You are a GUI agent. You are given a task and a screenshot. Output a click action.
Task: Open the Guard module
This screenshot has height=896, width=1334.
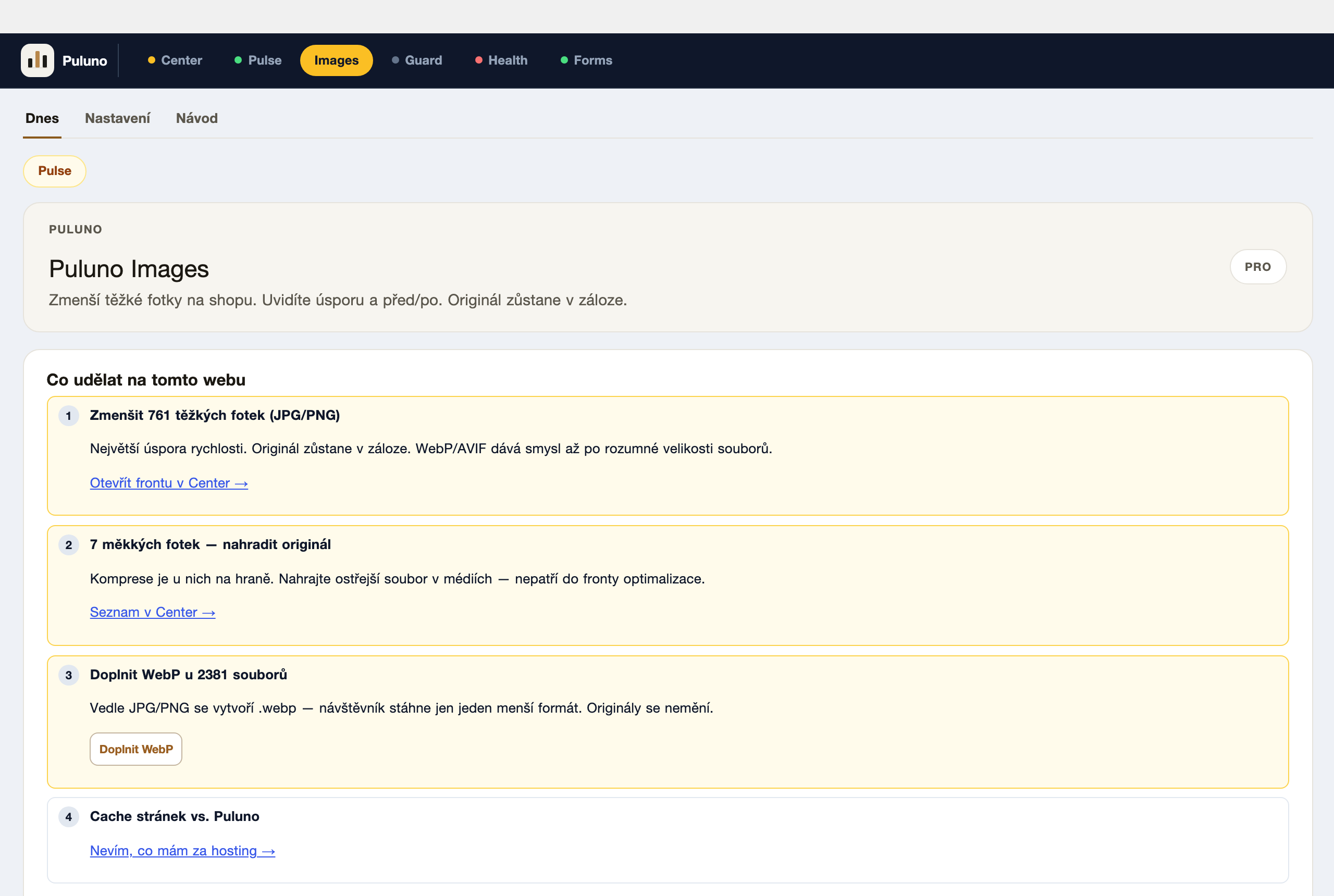417,60
